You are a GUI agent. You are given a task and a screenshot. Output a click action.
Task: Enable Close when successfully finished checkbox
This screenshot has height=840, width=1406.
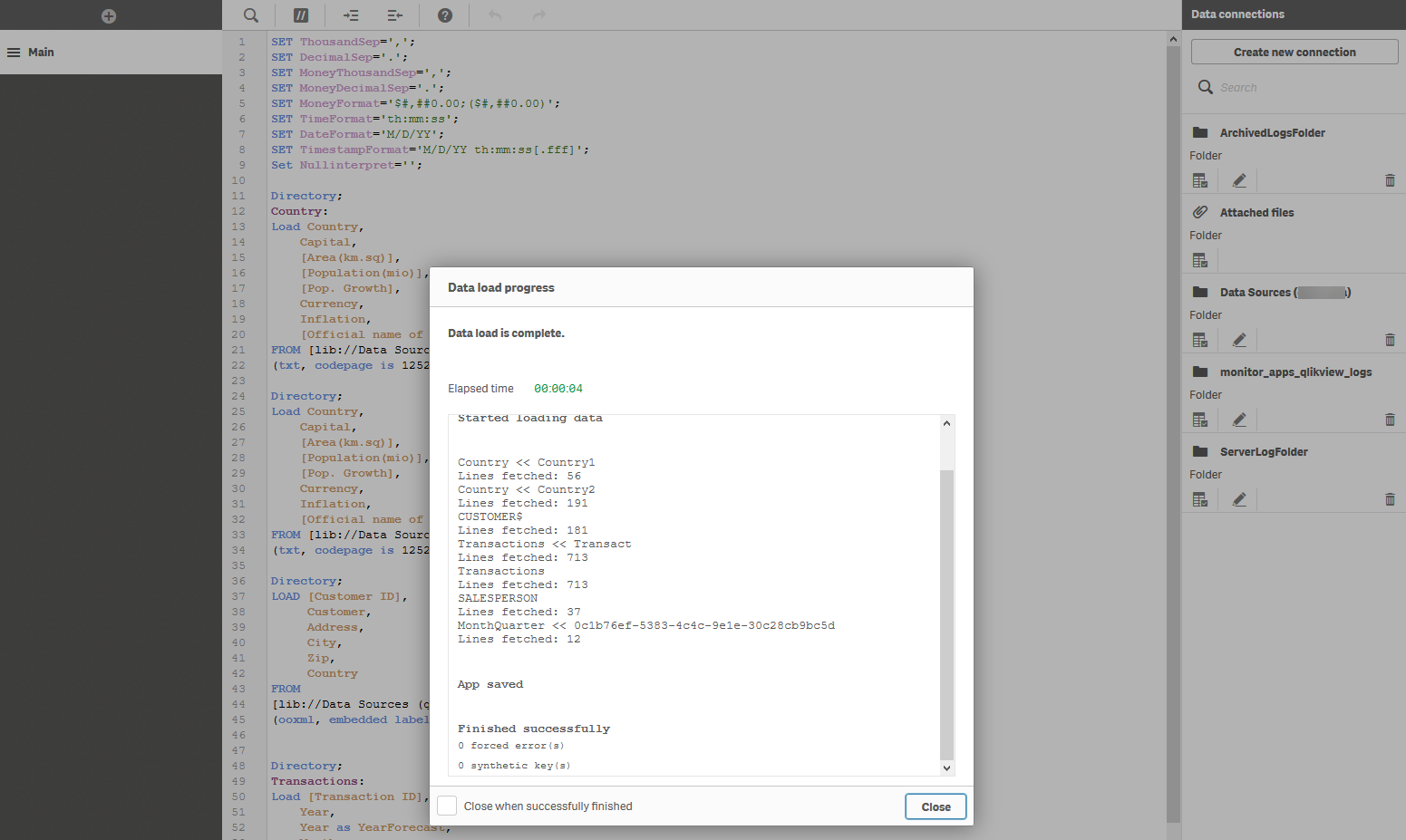click(x=447, y=806)
